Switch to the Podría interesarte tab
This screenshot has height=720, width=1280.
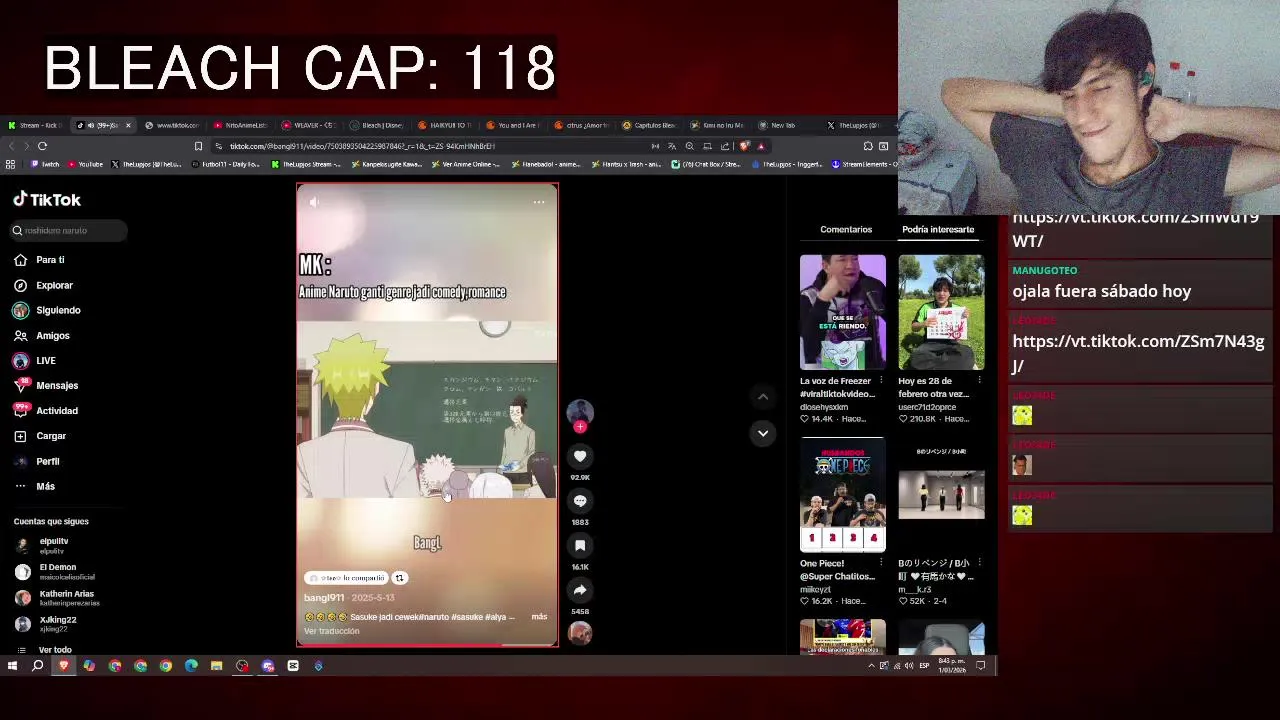(x=938, y=230)
